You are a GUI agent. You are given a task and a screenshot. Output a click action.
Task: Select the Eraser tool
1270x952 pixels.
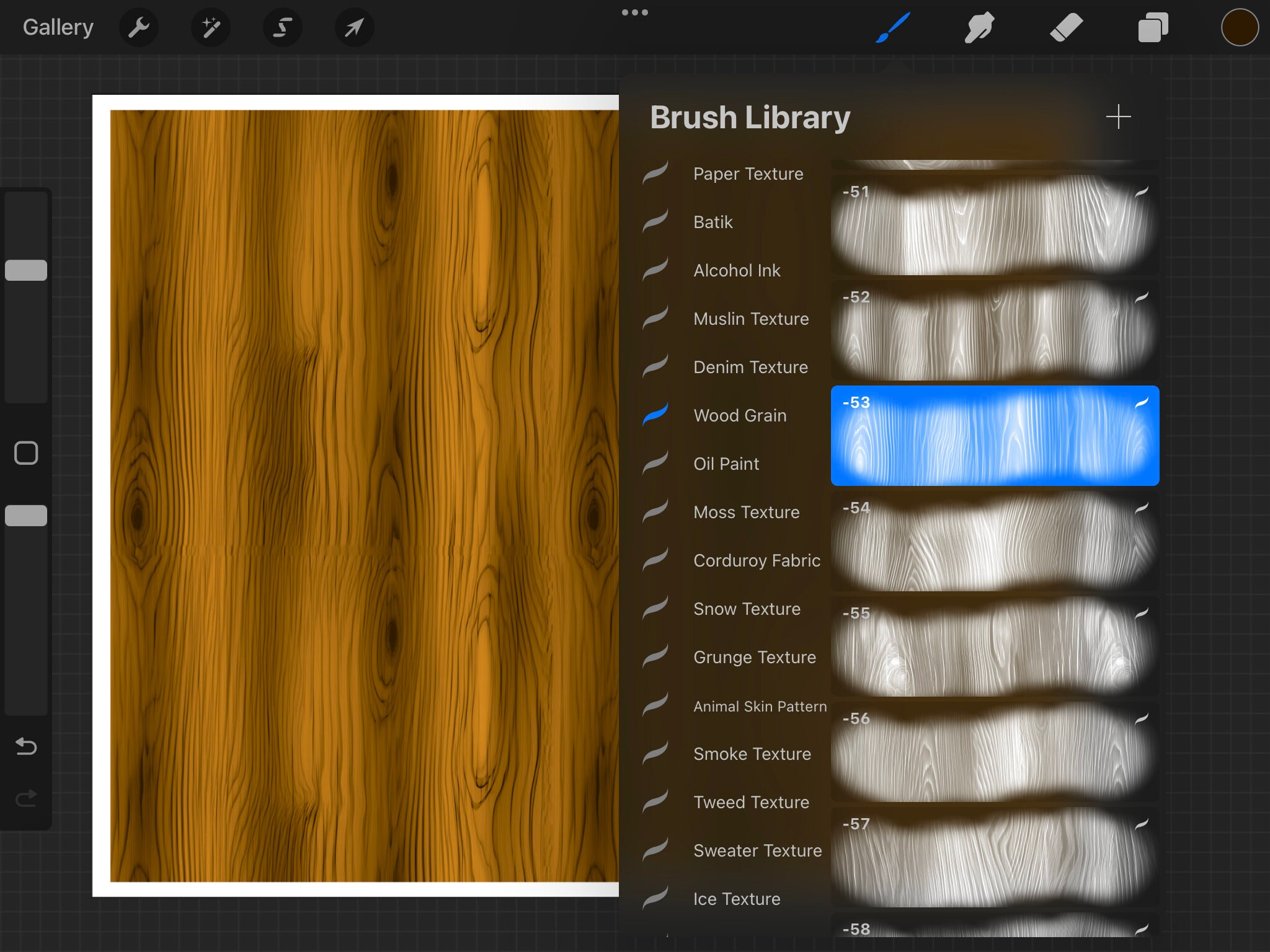[x=1066, y=27]
